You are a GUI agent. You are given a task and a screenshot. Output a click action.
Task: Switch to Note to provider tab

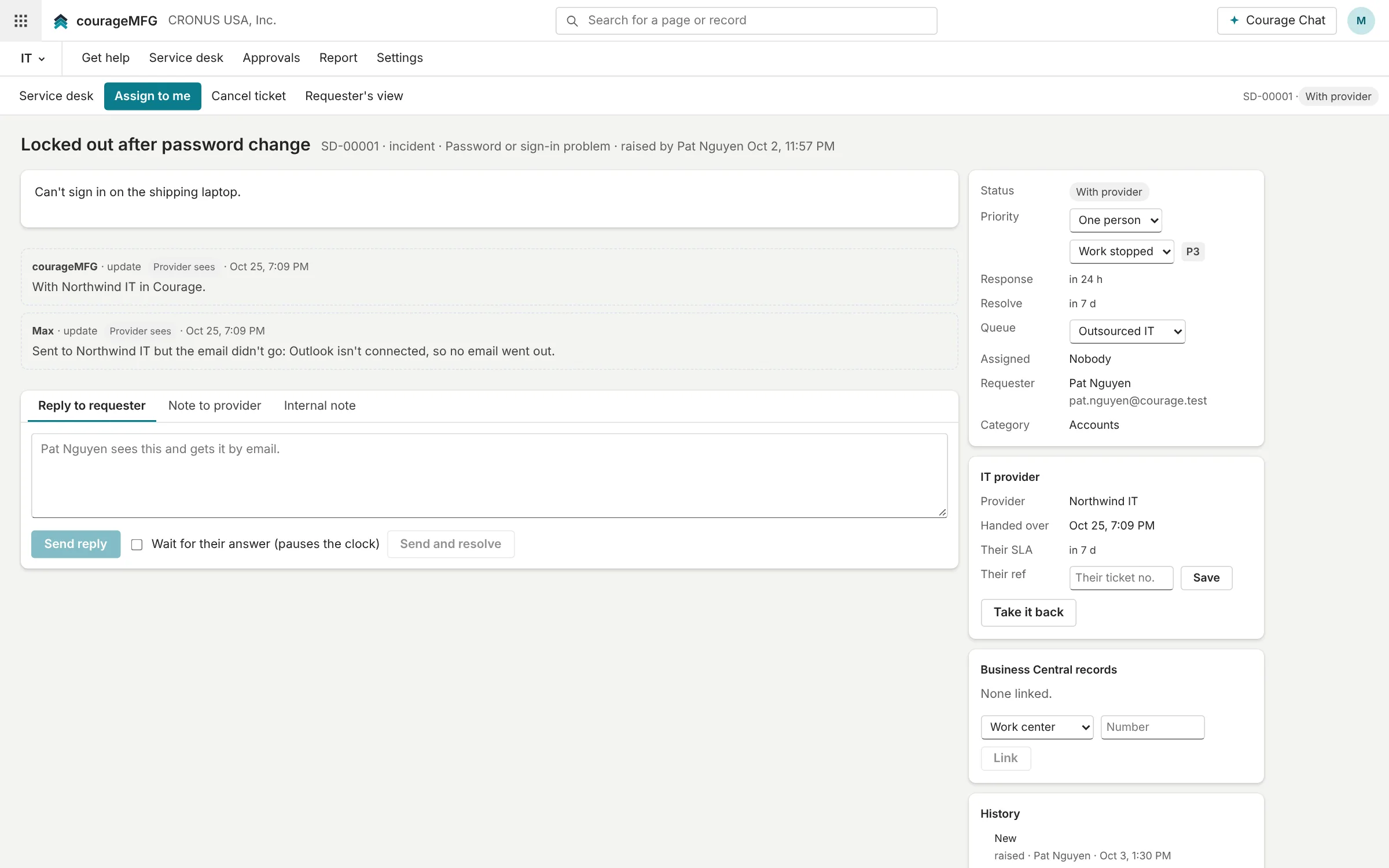(214, 406)
